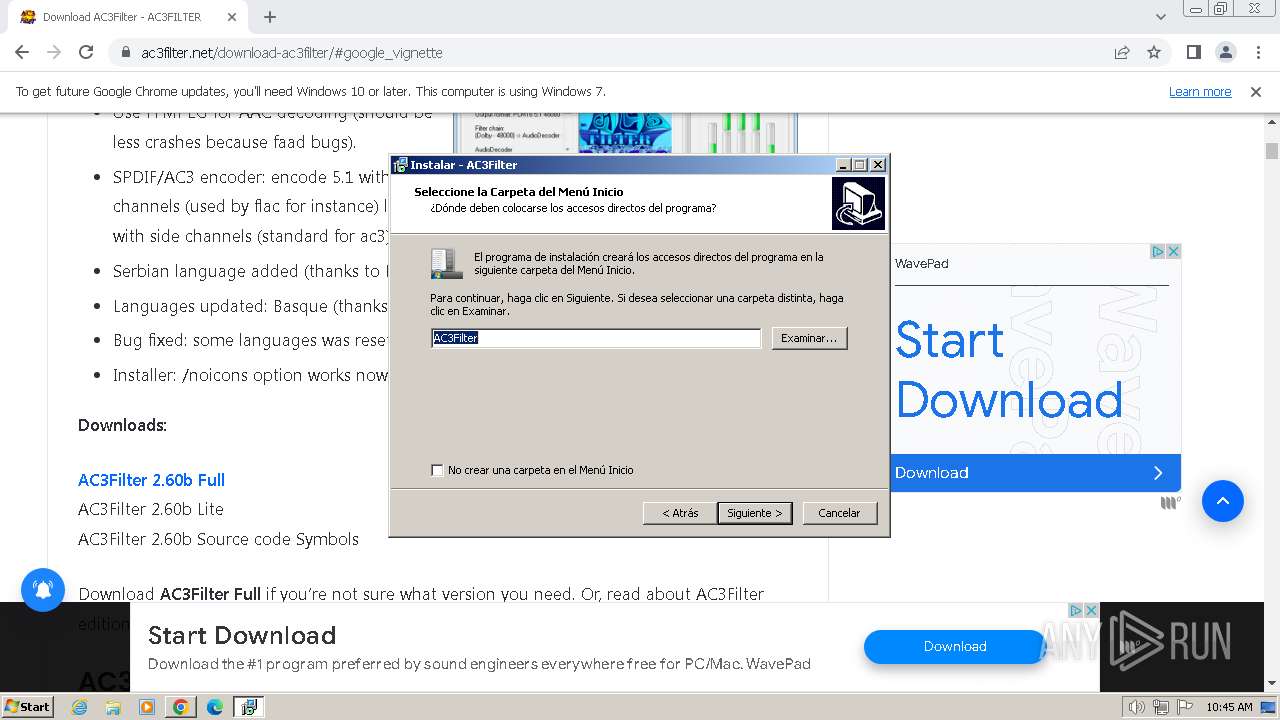Image resolution: width=1280 pixels, height=720 pixels.
Task: Click the 'Downloads:' heading text
Action: [x=122, y=425]
